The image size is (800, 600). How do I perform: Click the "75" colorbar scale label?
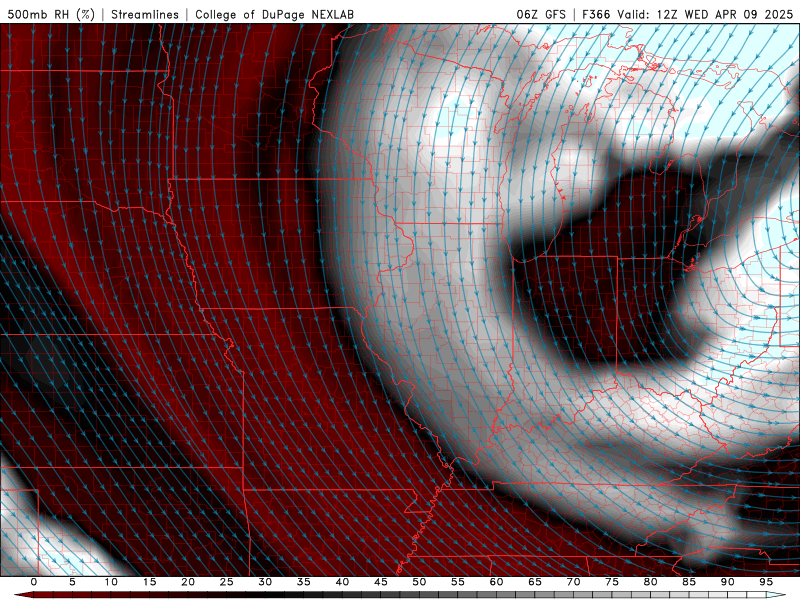[x=612, y=582]
